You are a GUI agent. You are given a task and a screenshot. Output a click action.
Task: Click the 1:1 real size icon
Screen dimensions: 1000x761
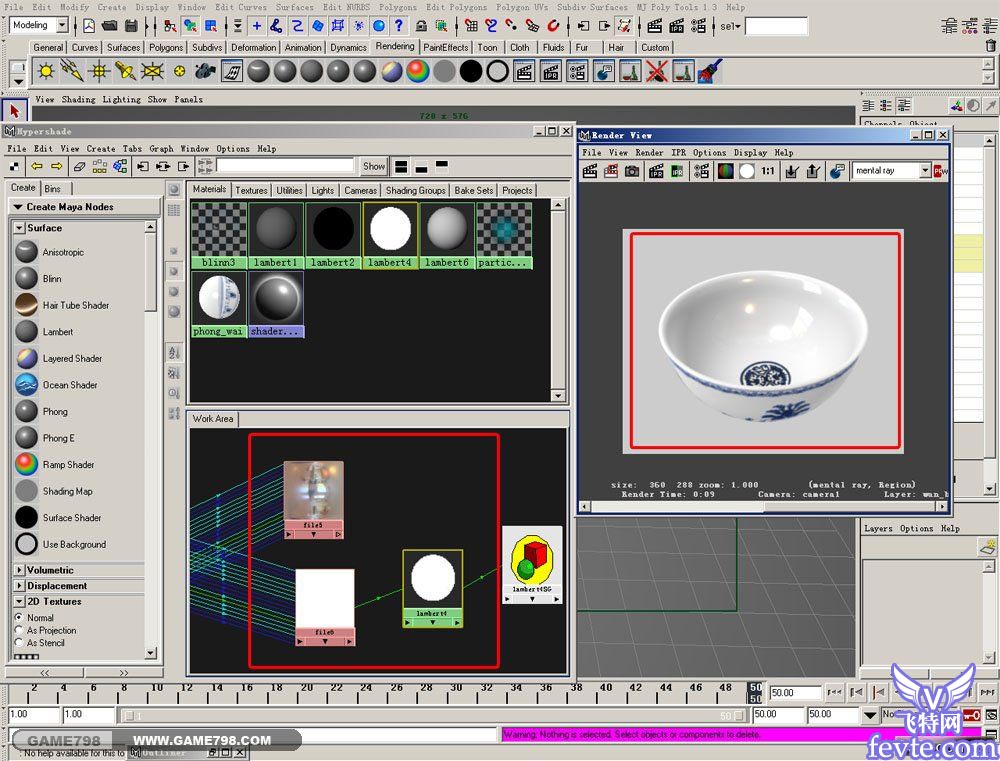[767, 171]
